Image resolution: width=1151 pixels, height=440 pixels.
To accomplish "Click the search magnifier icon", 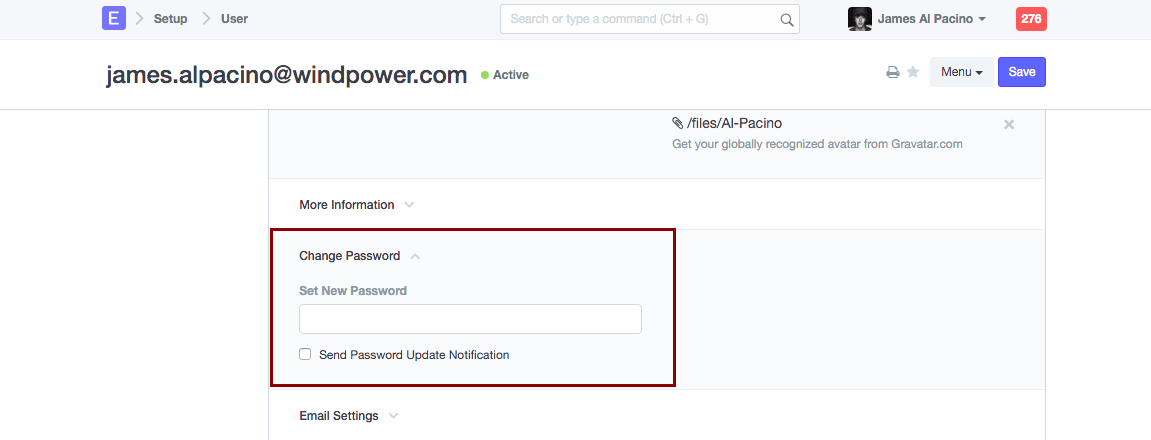I will point(787,19).
